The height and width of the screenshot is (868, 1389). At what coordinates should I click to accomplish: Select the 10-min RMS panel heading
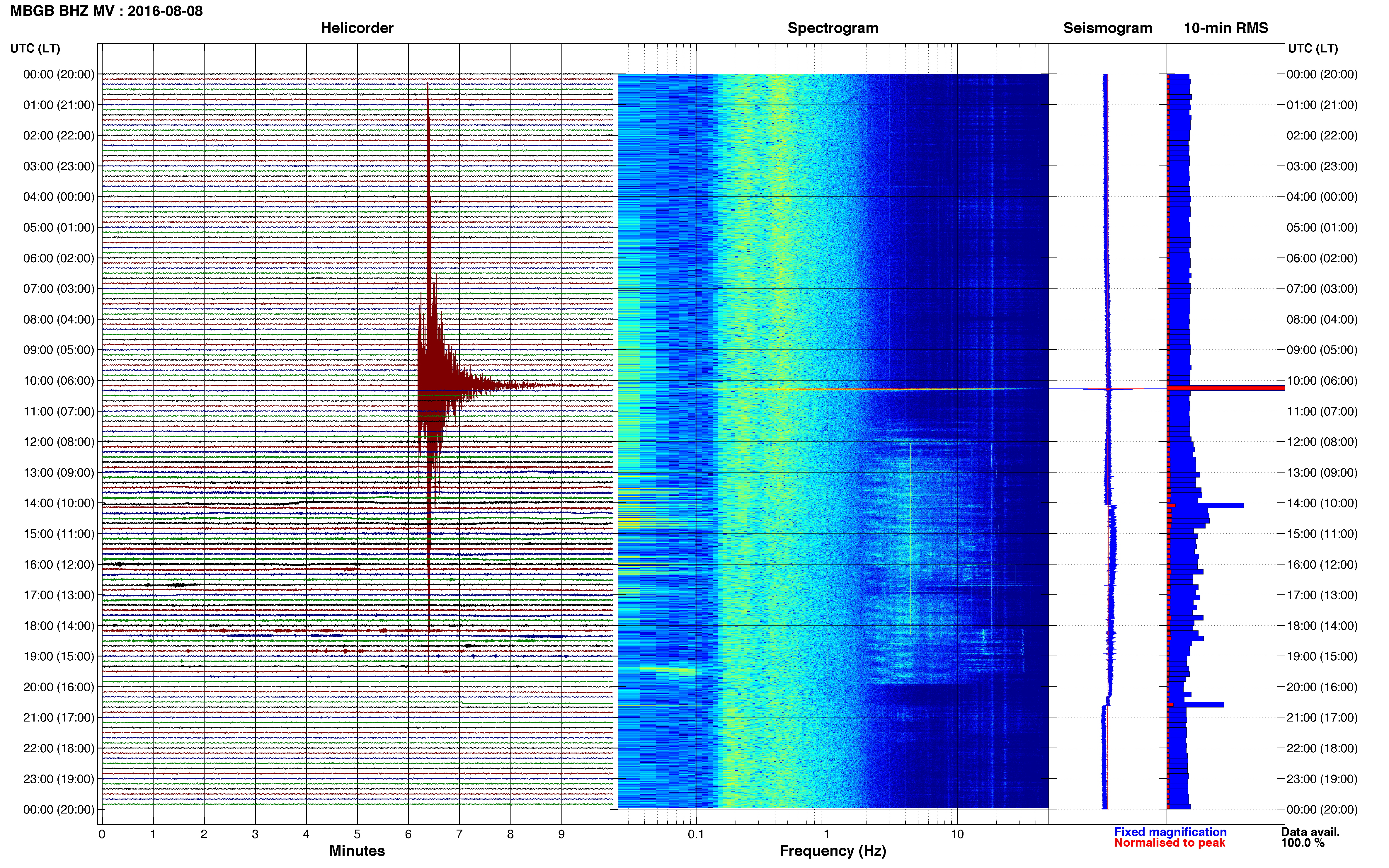1226,28
